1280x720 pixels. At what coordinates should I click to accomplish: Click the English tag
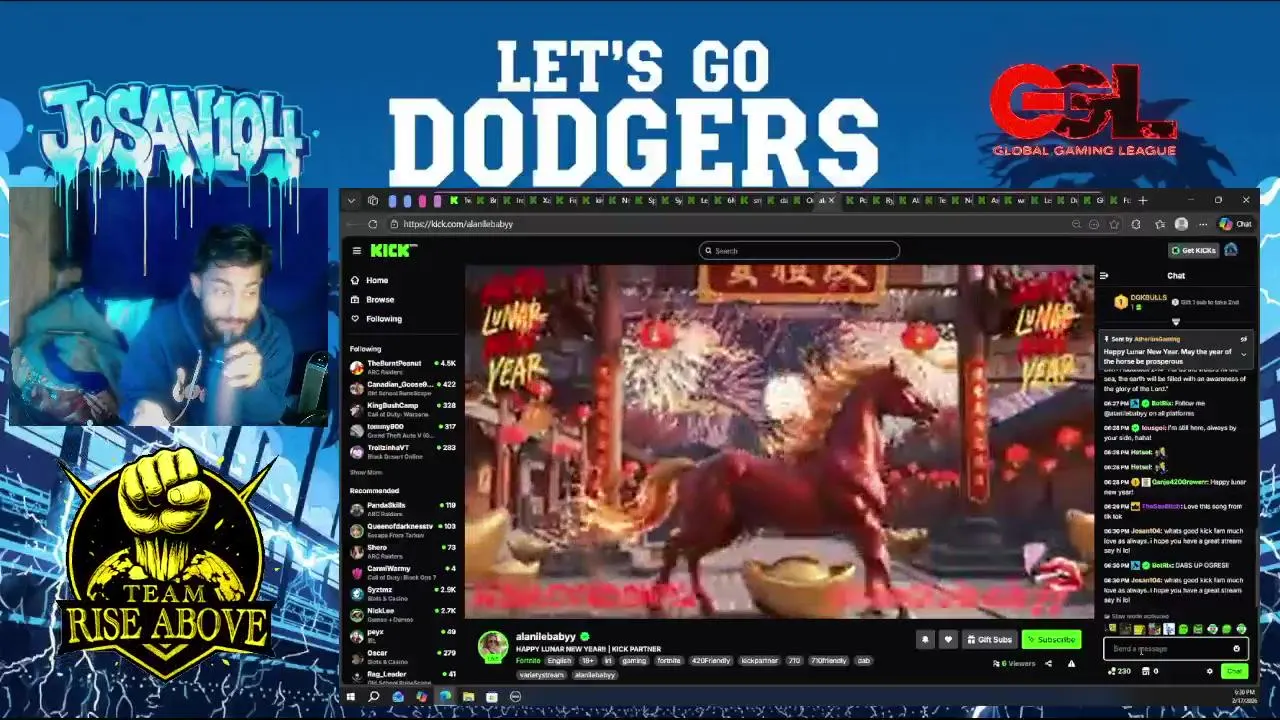(x=559, y=661)
